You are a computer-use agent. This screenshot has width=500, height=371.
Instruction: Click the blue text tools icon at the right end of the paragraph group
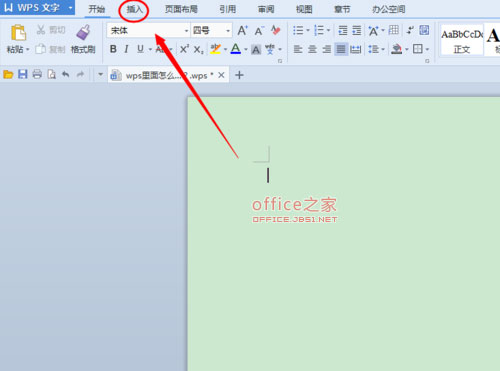click(x=424, y=30)
